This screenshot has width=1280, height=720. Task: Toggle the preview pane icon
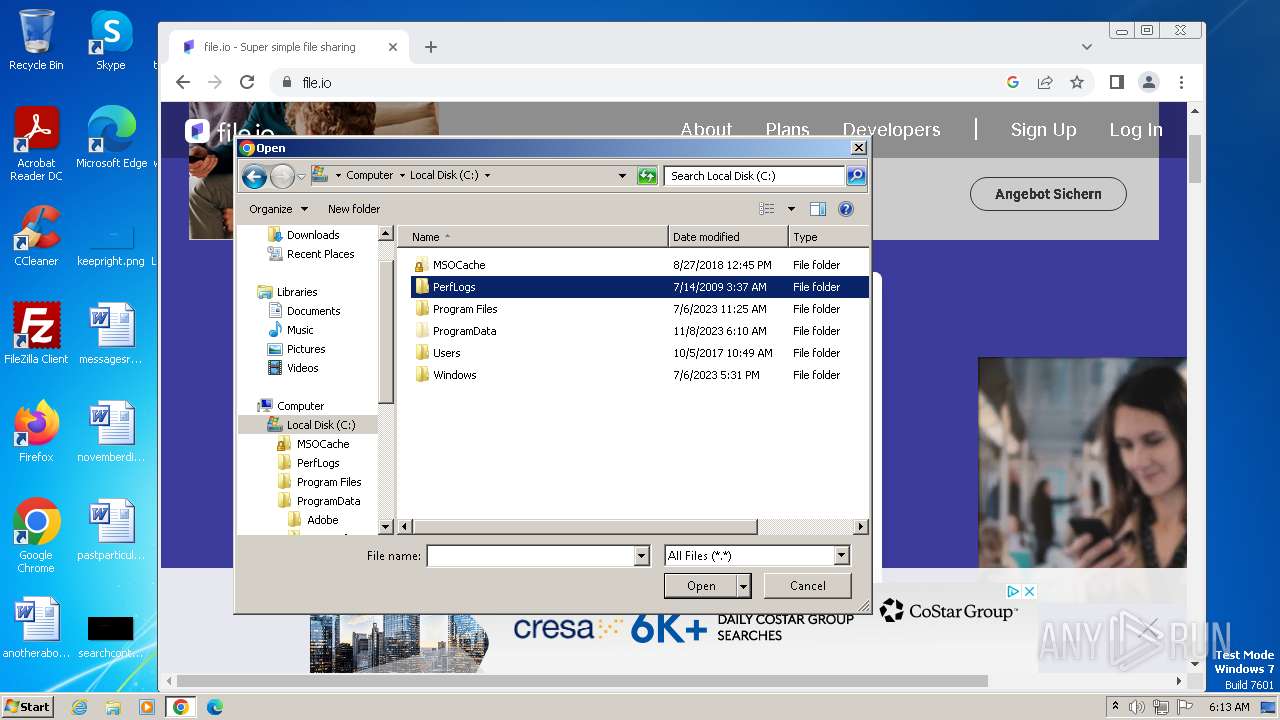818,209
